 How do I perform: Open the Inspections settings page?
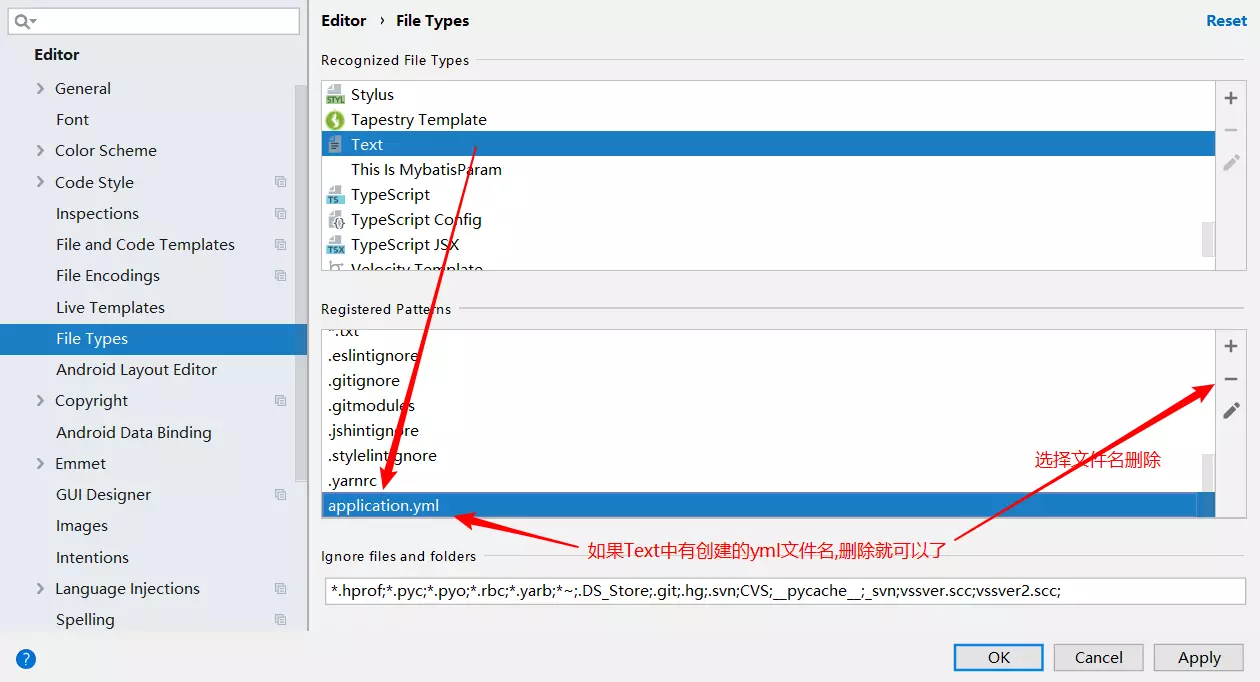point(97,213)
